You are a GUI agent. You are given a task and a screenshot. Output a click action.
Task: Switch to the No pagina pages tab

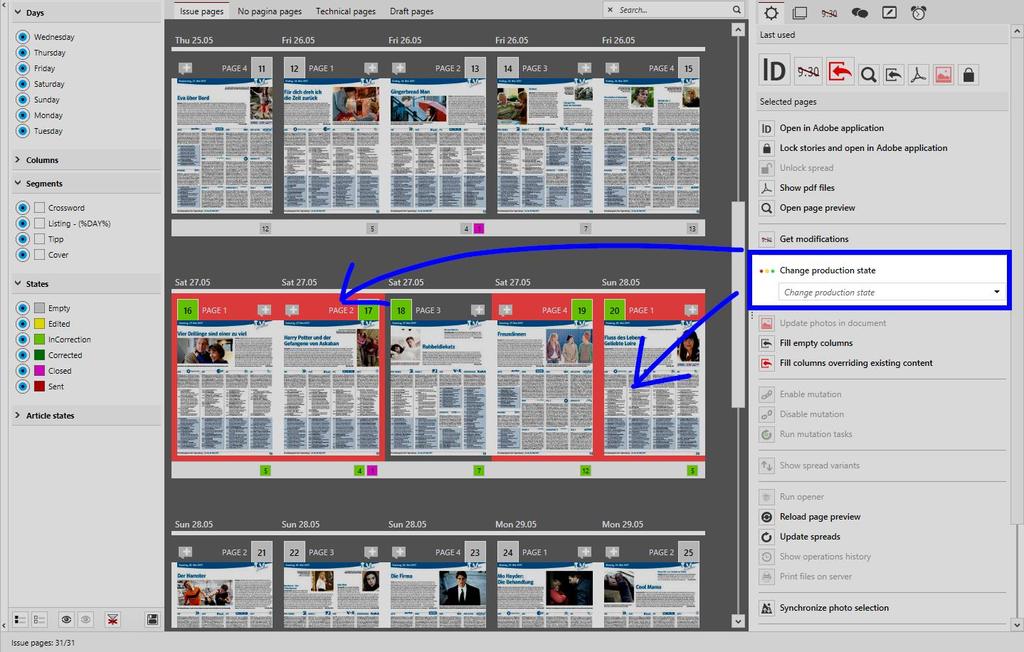tap(270, 11)
